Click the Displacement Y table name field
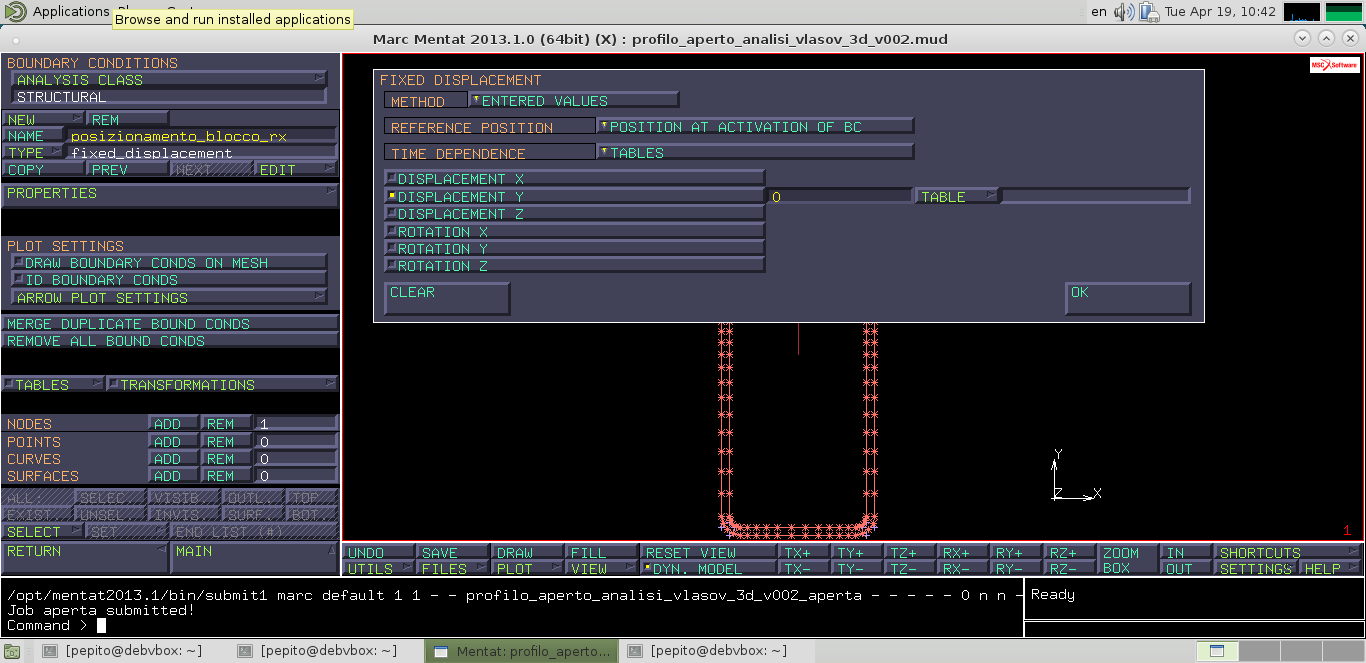Viewport: 1366px width, 663px height. click(x=1096, y=196)
